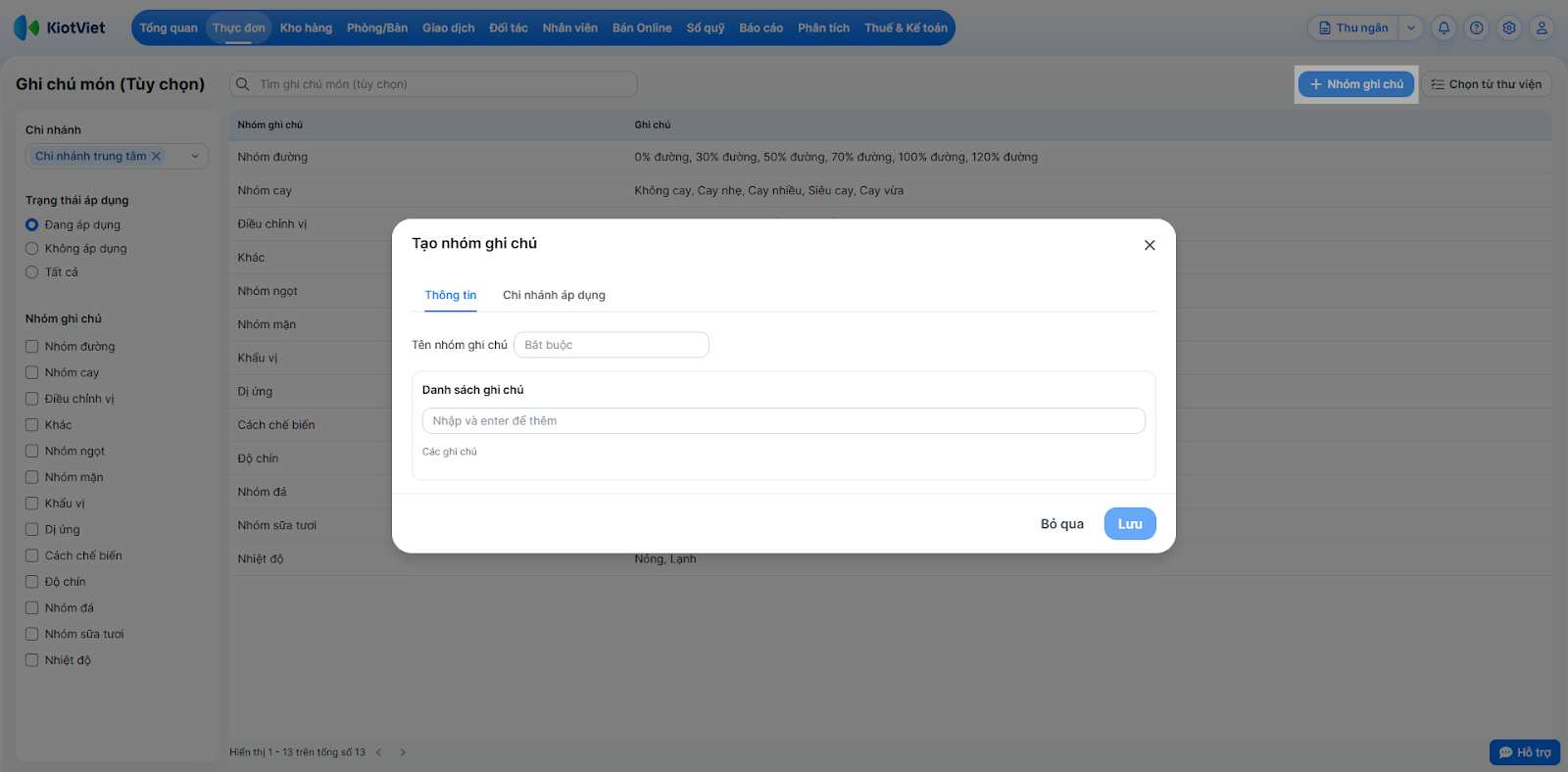
Task: Open the Kho hàng menu
Action: tap(306, 27)
